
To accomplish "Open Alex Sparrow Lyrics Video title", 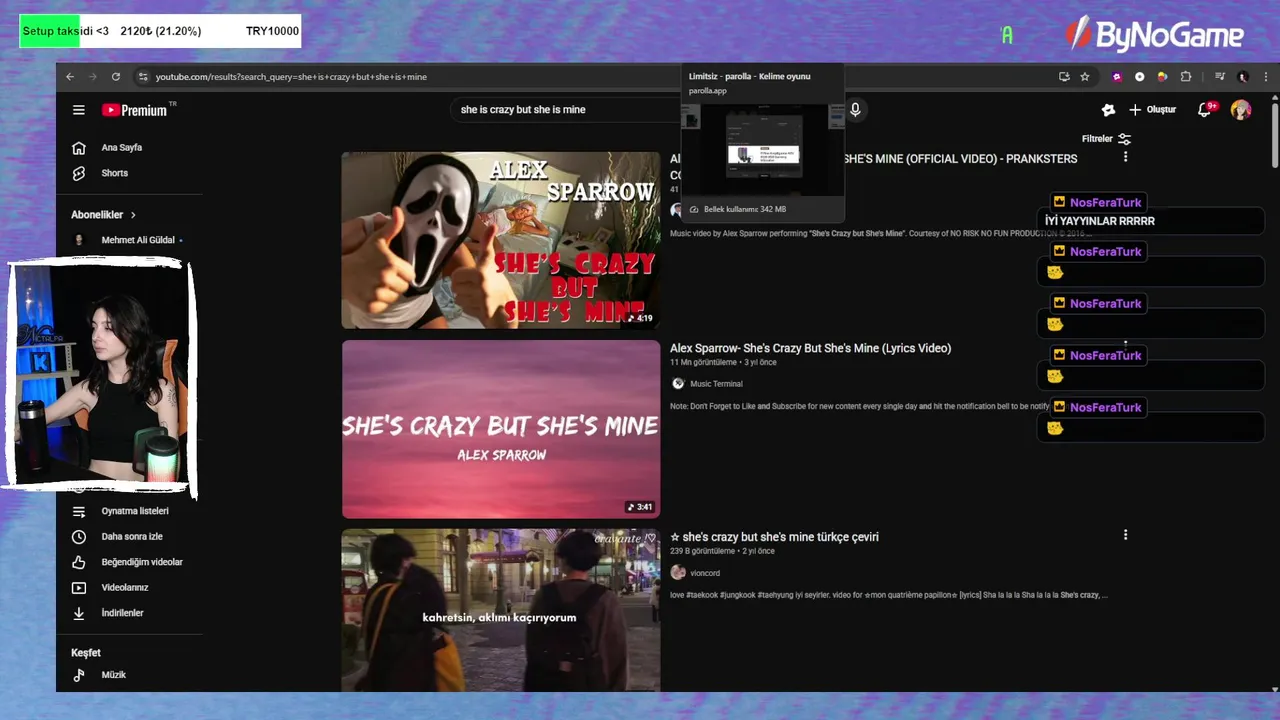I will (810, 348).
